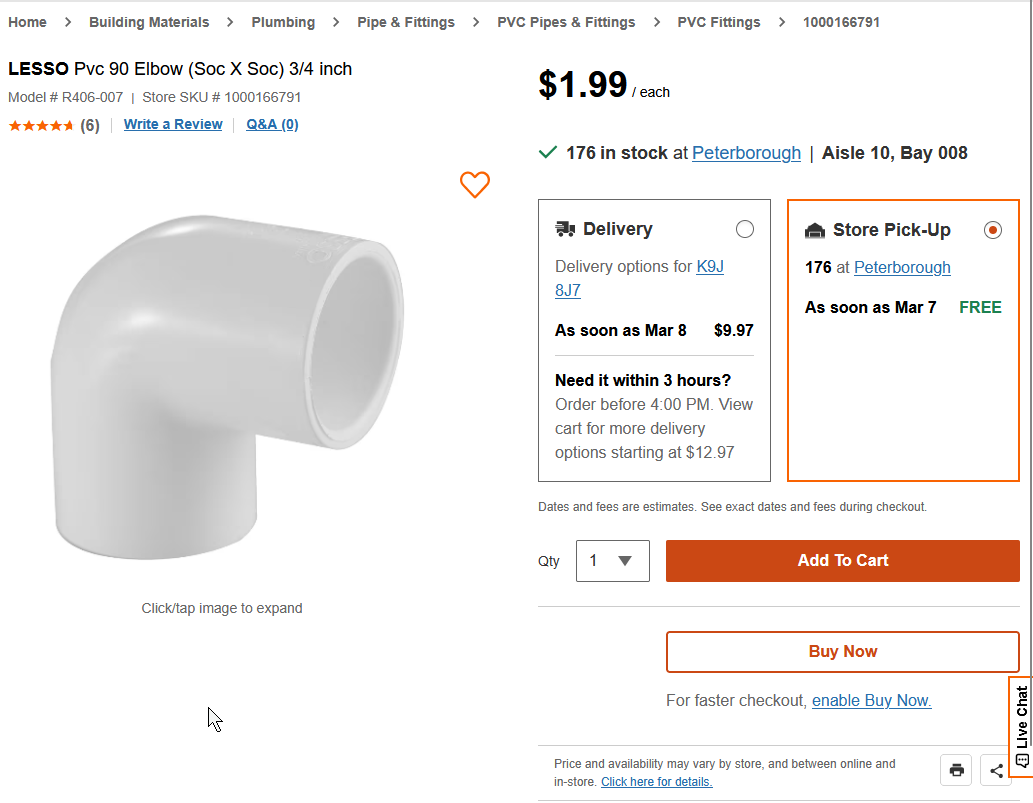
Task: Go to PVC Fittings breadcrumb
Action: 718,22
